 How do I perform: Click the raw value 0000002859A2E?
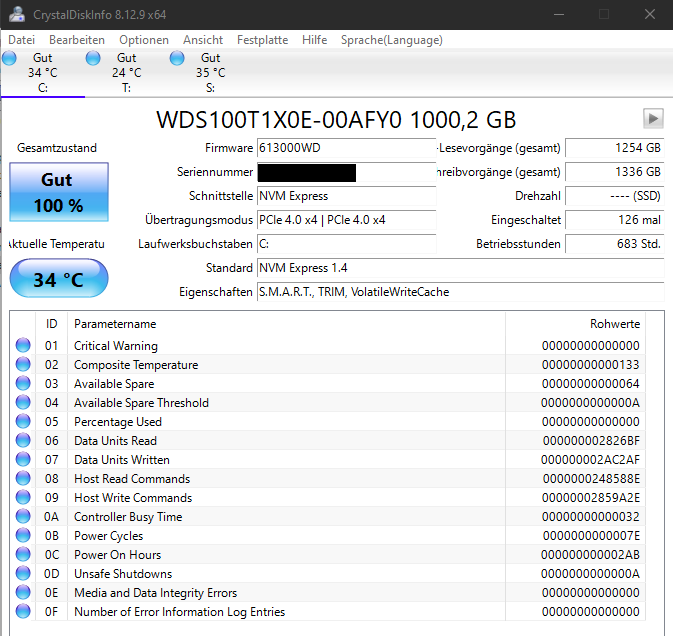point(591,498)
